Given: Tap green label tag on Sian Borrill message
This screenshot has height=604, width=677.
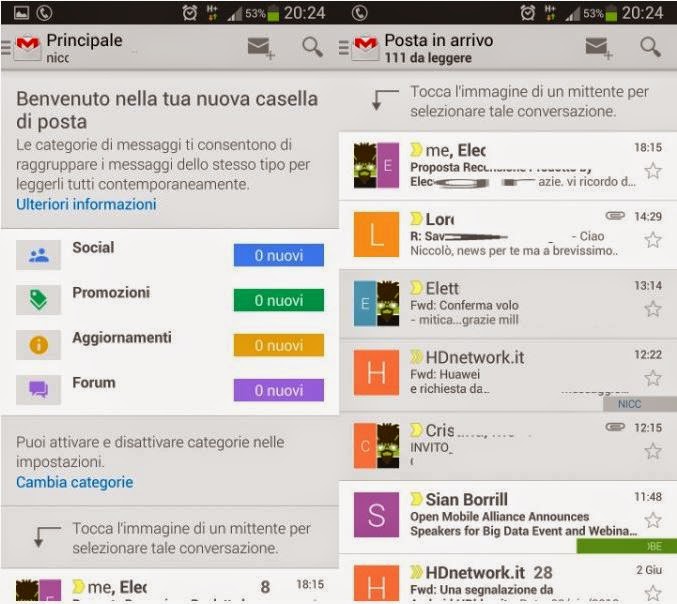Looking at the screenshot, I should coord(626,546).
